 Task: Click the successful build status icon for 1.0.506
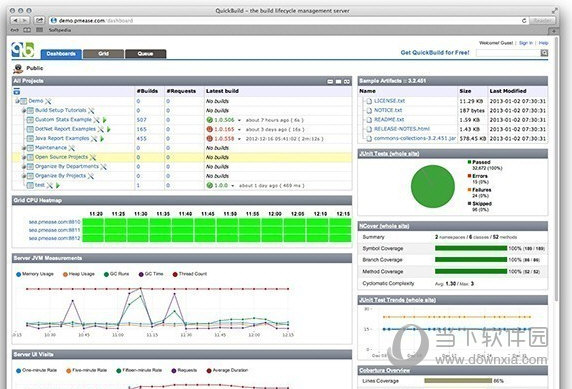point(209,120)
